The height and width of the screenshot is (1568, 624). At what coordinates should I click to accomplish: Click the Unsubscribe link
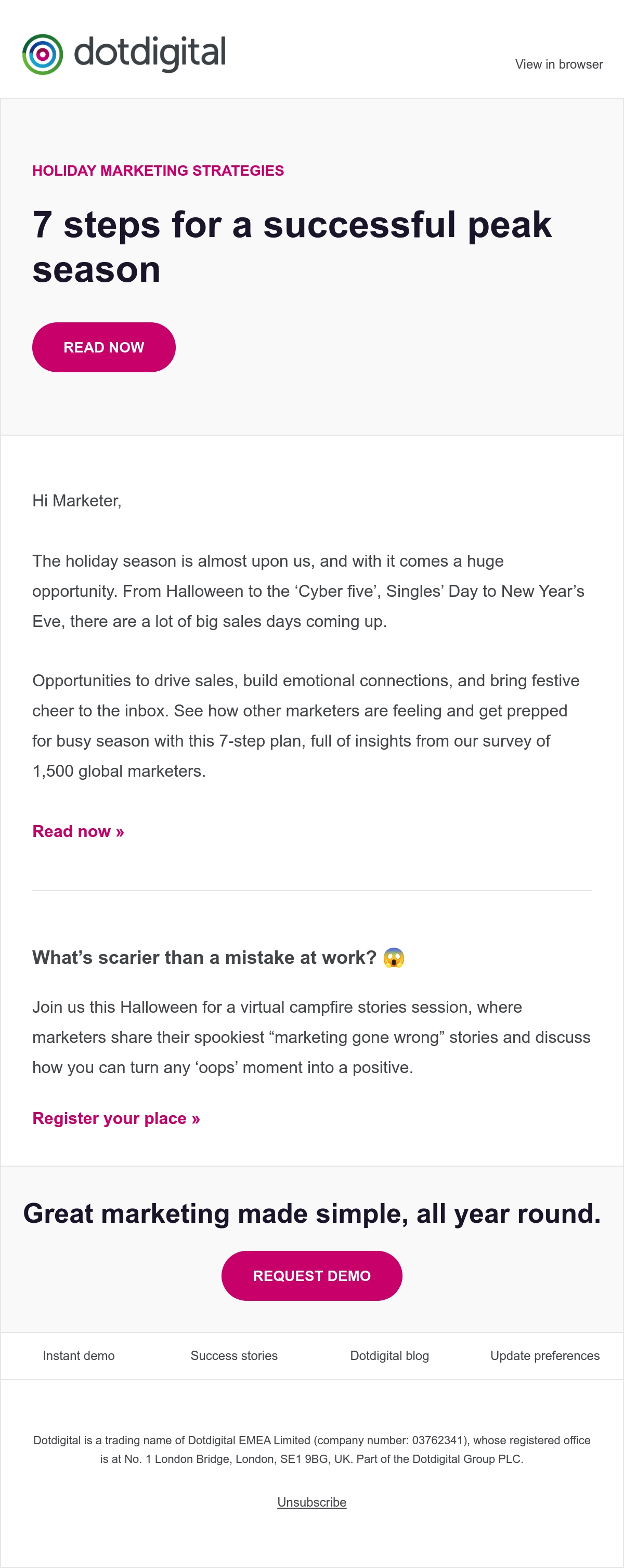[x=311, y=1502]
